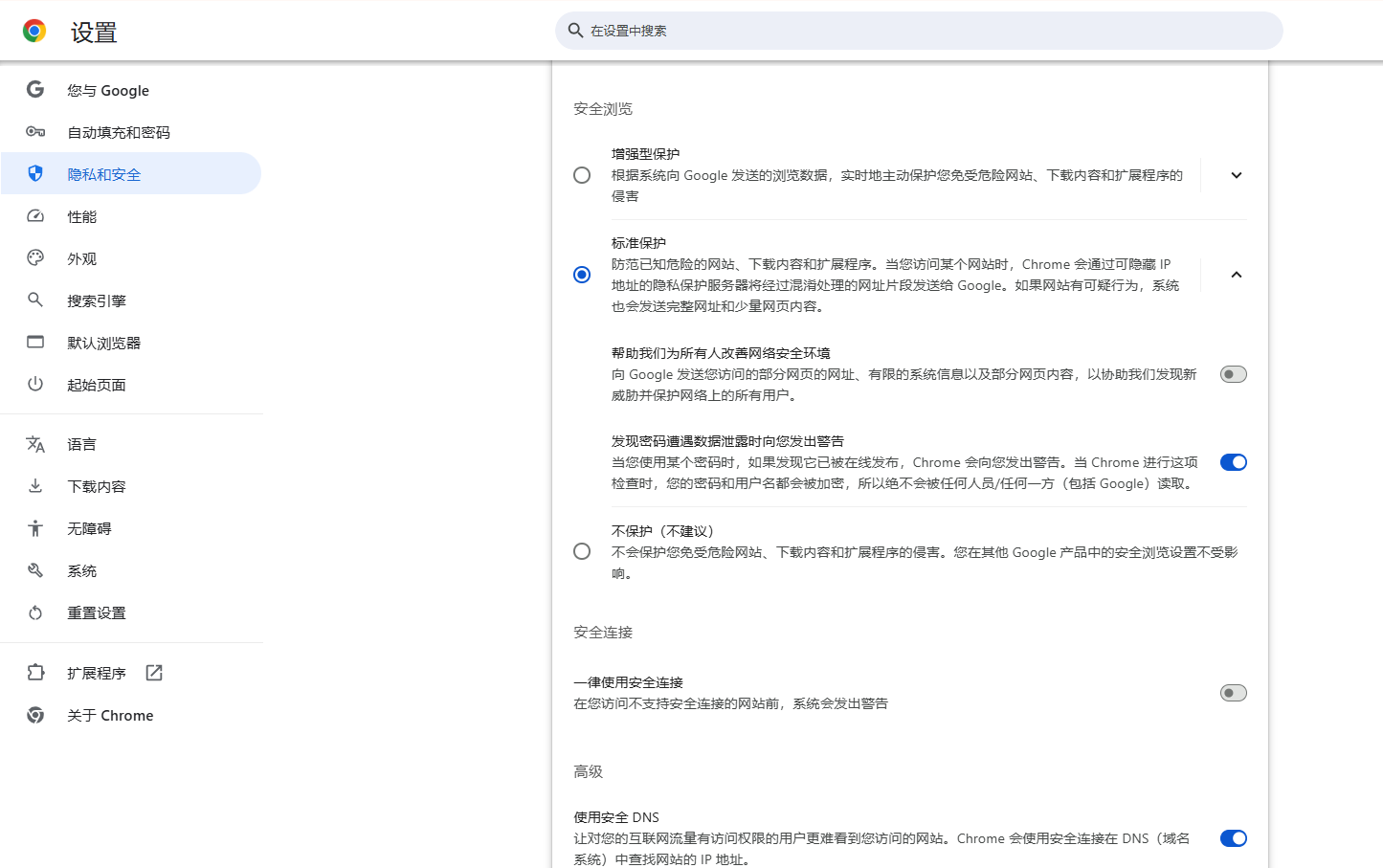
Task: Click the palette icon for 外观
Action: point(35,257)
